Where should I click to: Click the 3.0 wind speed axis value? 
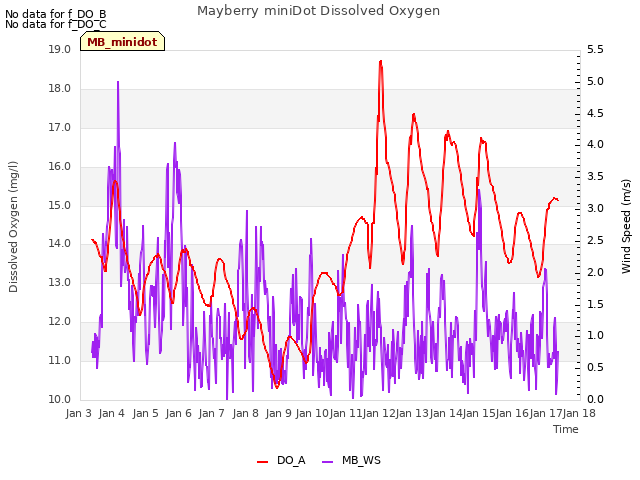pyautogui.click(x=595, y=208)
